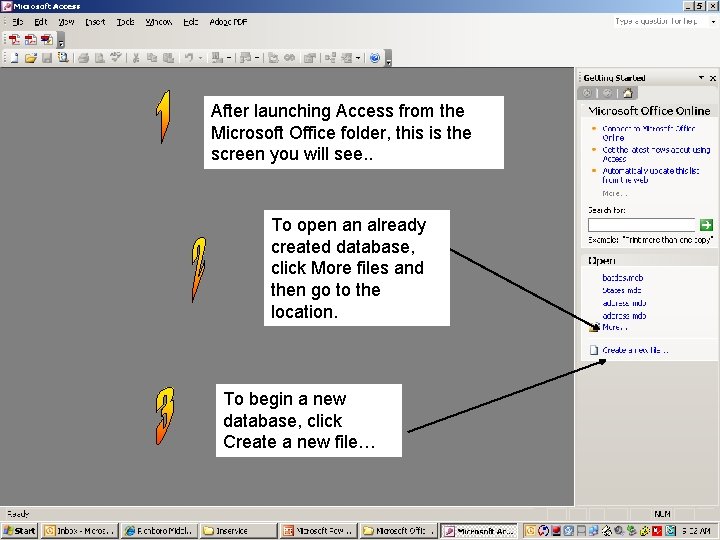Open the New Object dropdown arrow

[358, 58]
